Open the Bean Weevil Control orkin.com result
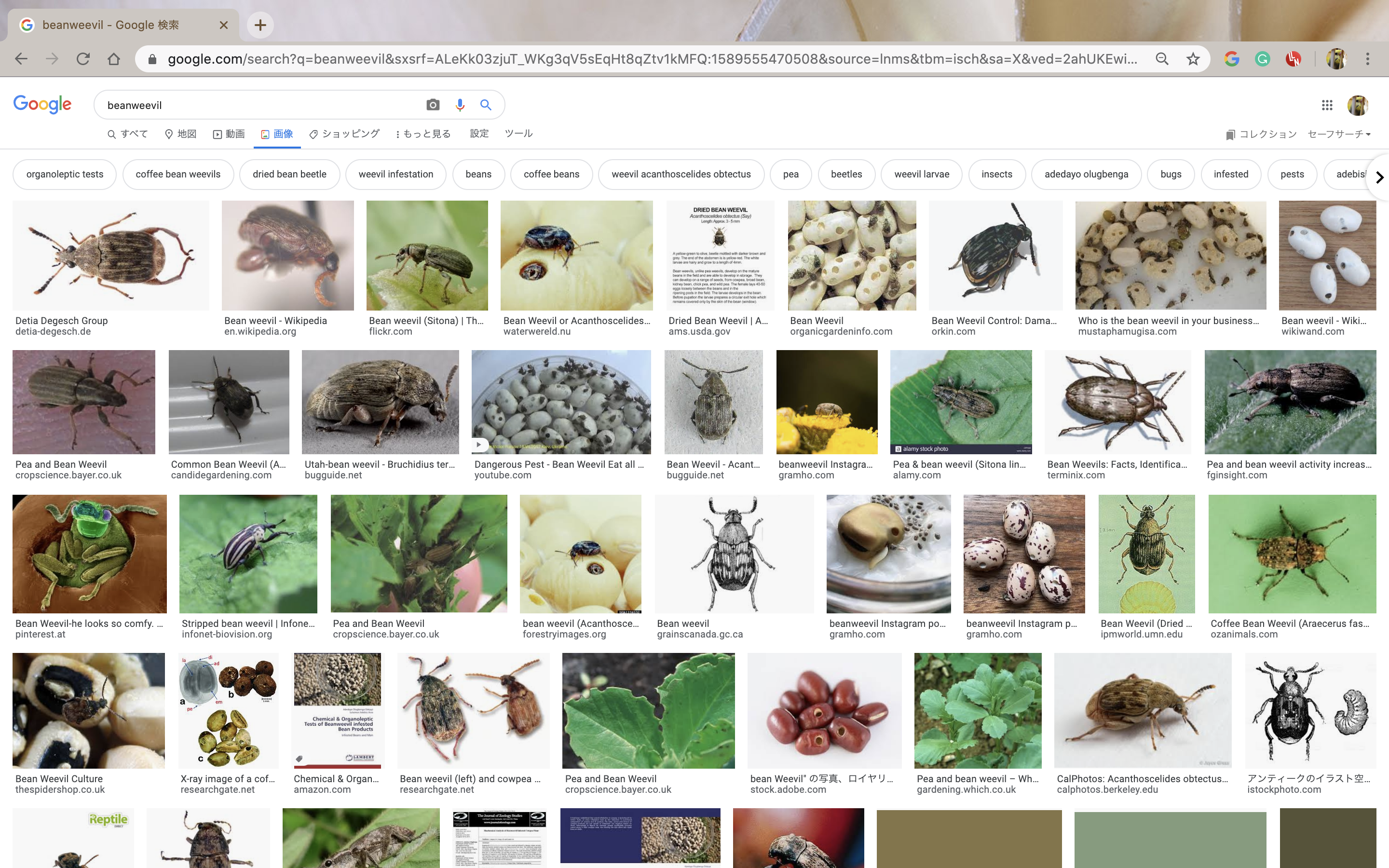The image size is (1389, 868). coord(995,256)
